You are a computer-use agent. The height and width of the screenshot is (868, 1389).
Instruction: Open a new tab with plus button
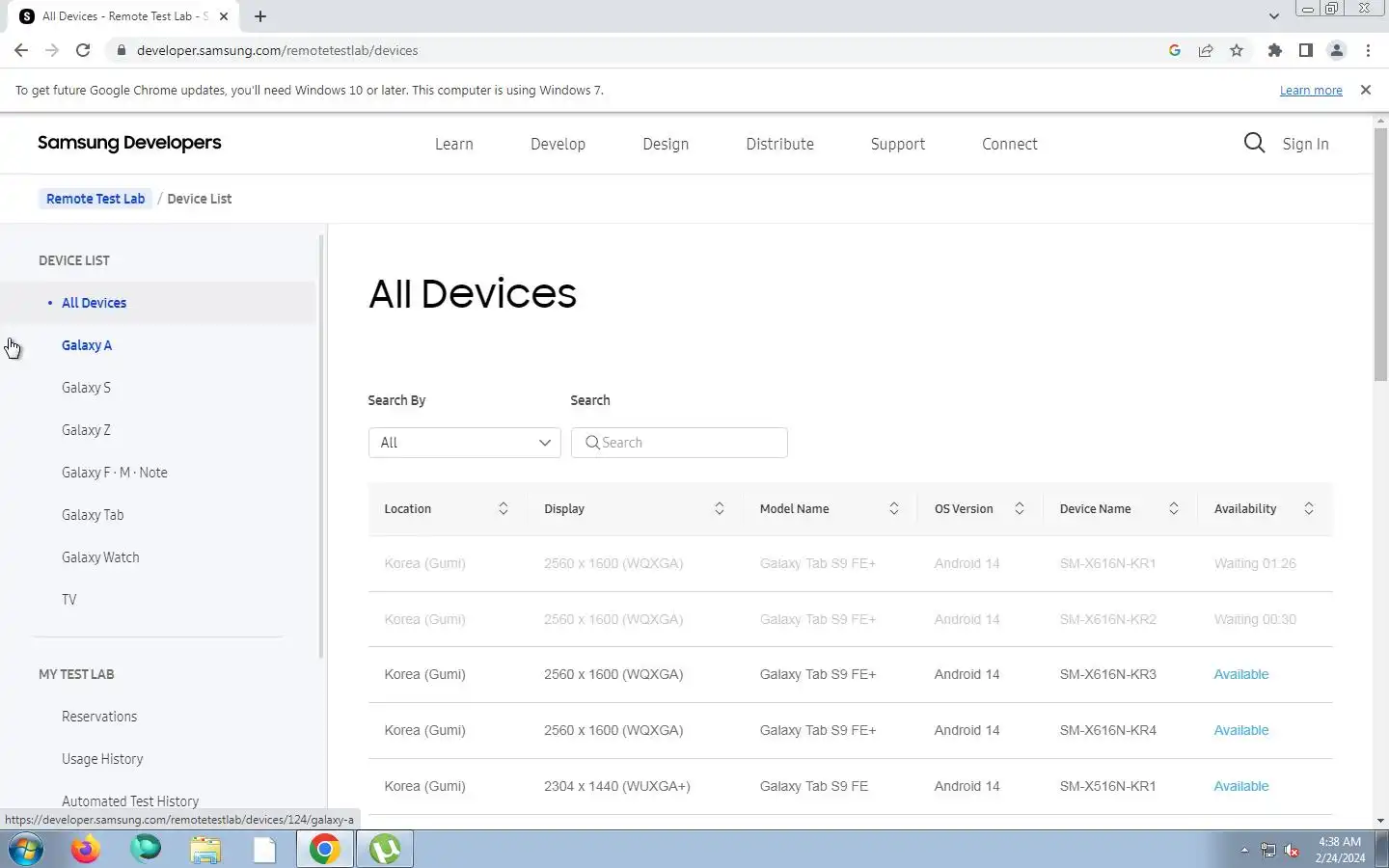(260, 16)
